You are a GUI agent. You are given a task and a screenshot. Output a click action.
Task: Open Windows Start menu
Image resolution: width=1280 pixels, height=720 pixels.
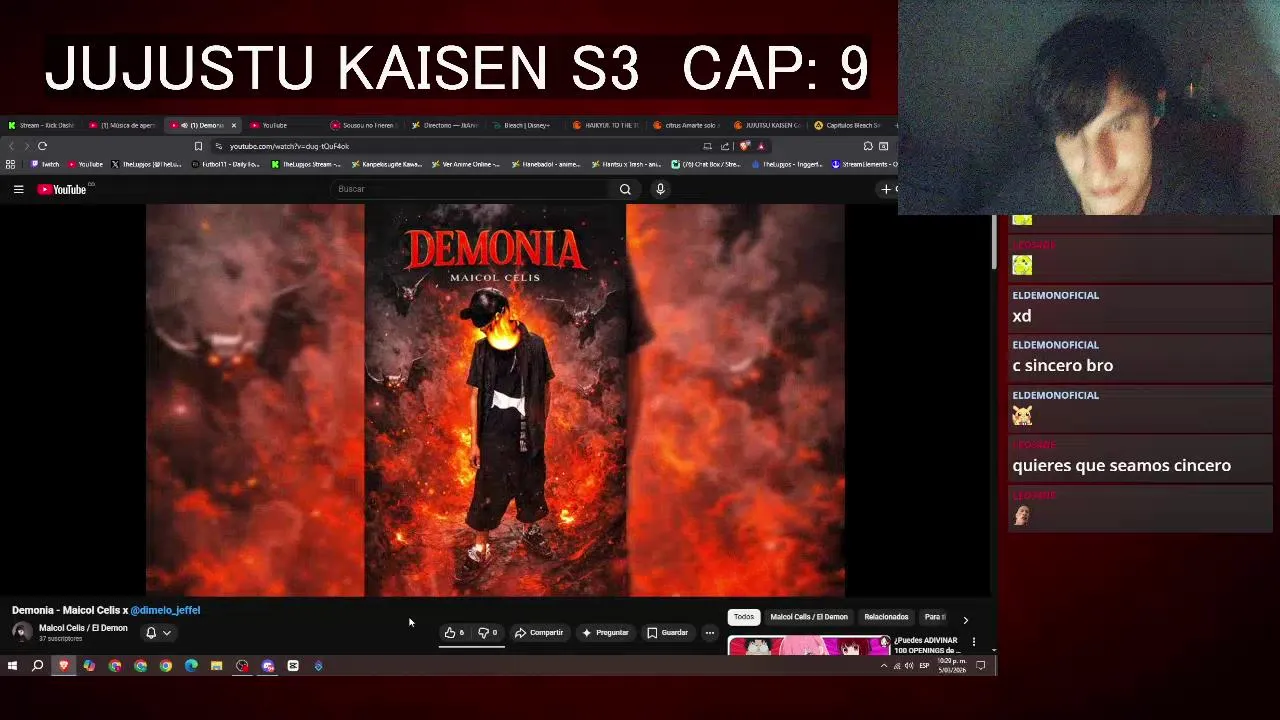click(x=12, y=665)
